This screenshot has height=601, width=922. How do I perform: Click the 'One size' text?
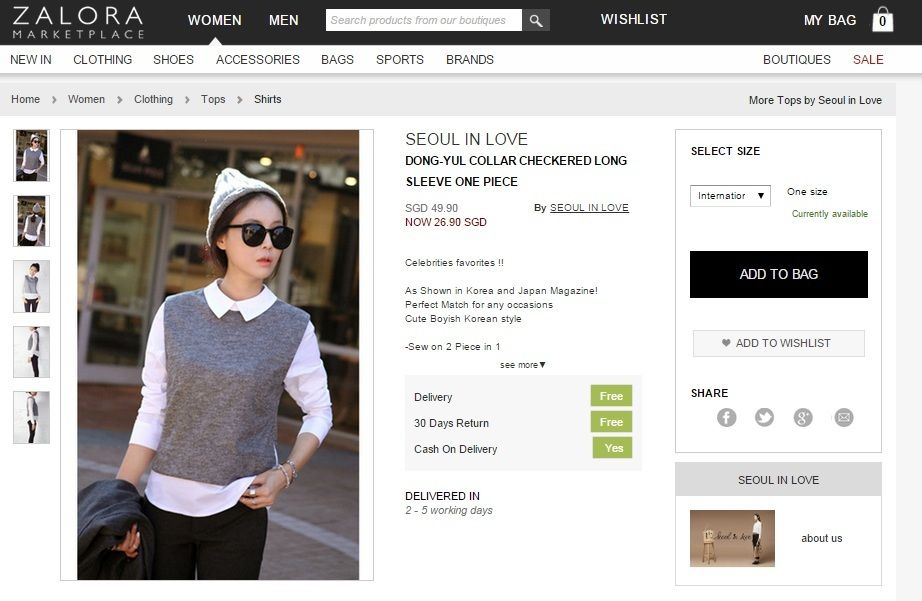pyautogui.click(x=807, y=192)
